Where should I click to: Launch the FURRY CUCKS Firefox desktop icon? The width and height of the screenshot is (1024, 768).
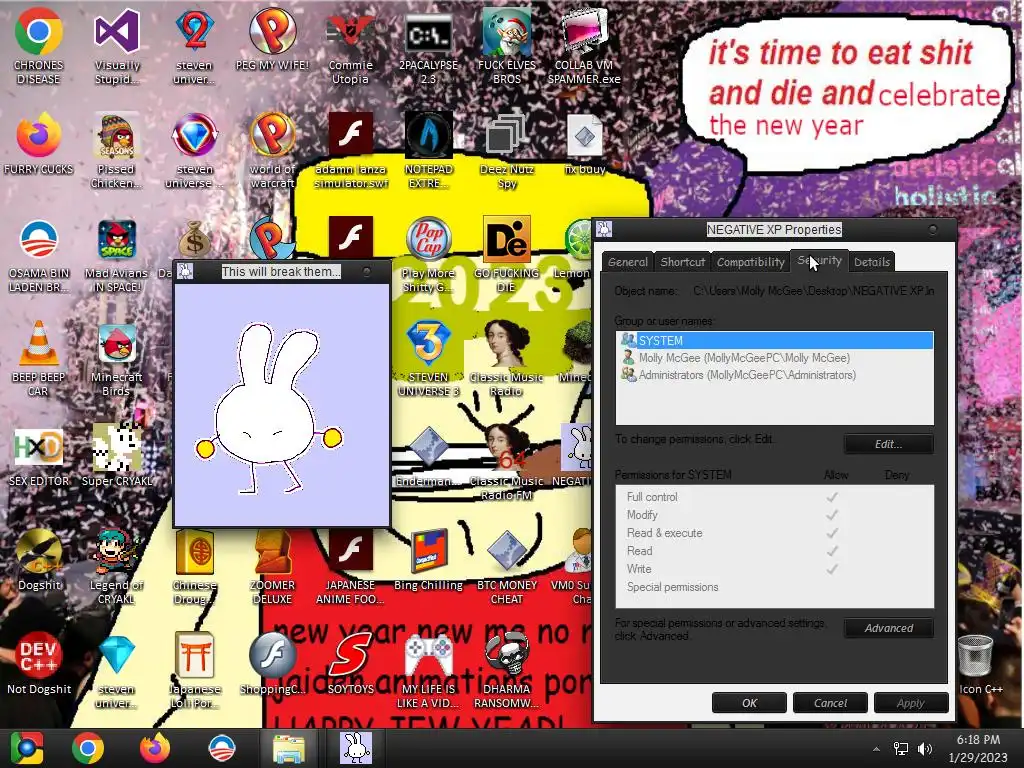pyautogui.click(x=38, y=144)
